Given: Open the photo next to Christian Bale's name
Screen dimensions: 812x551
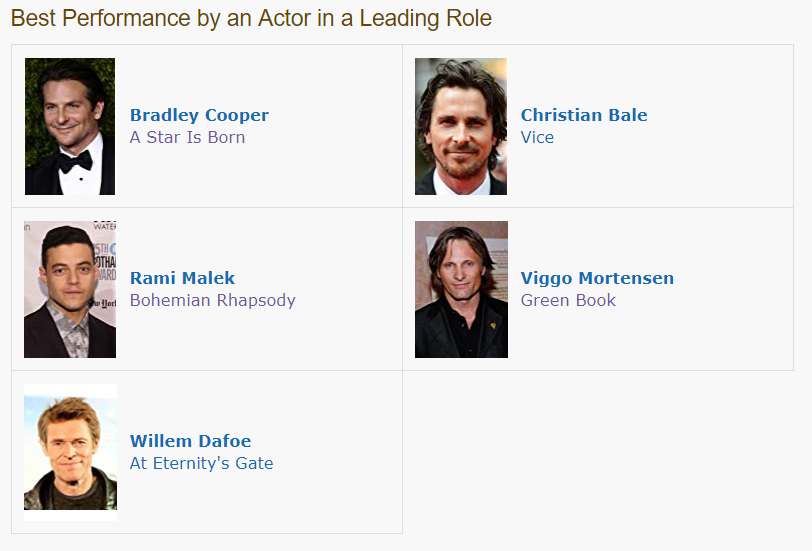Looking at the screenshot, I should 461,126.
